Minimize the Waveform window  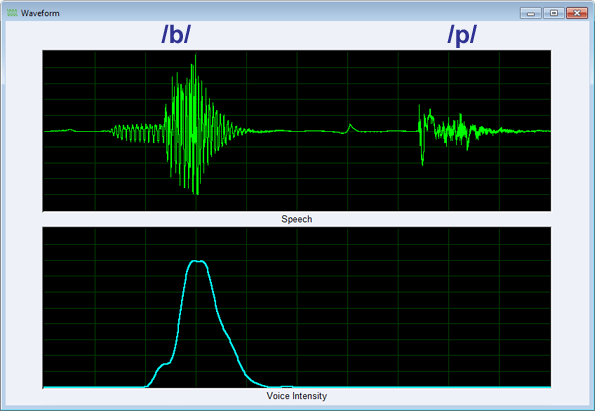[x=530, y=13]
